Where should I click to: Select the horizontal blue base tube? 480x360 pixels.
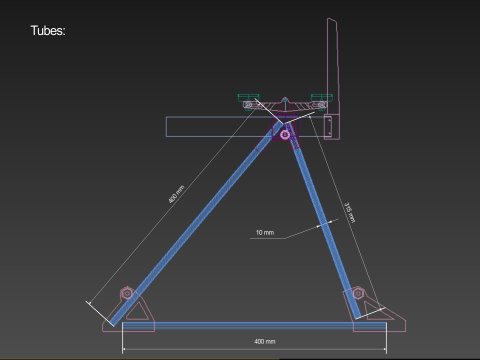(254, 326)
